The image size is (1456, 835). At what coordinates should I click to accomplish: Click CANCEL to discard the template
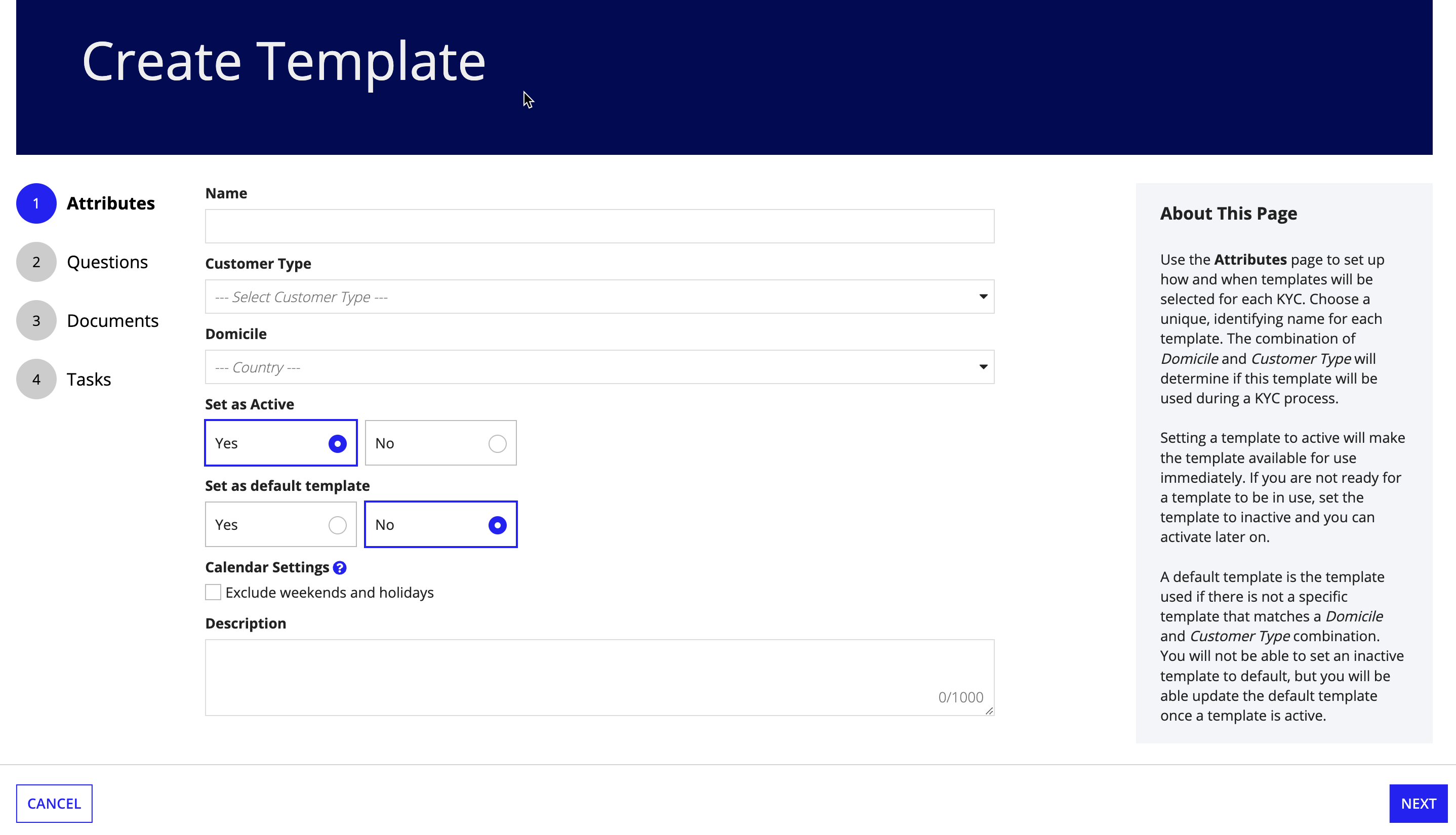point(54,803)
